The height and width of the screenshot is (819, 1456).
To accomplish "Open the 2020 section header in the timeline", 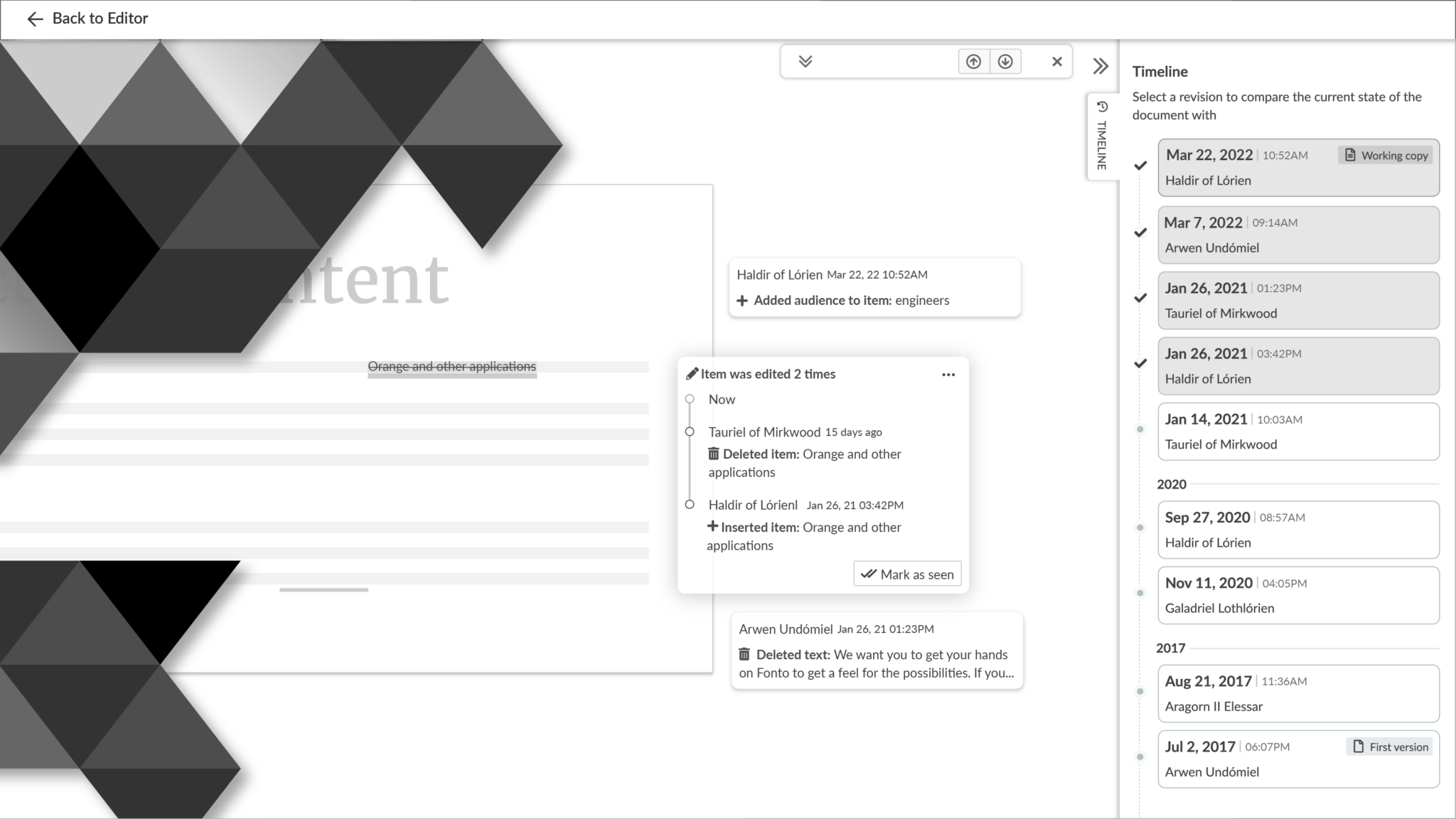I will tap(1171, 484).
